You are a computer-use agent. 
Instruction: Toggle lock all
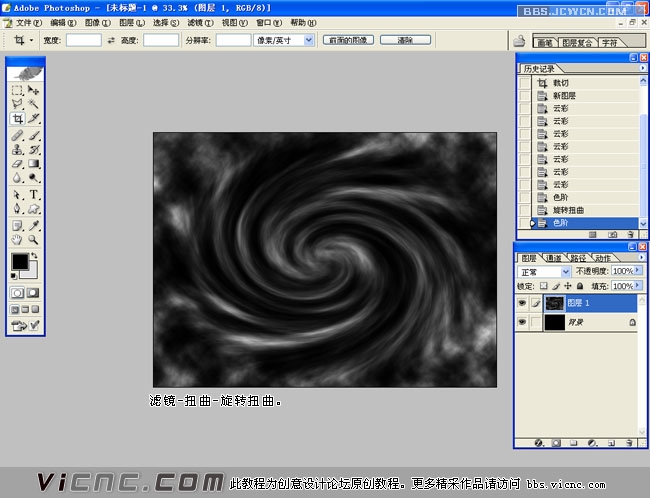pos(580,286)
